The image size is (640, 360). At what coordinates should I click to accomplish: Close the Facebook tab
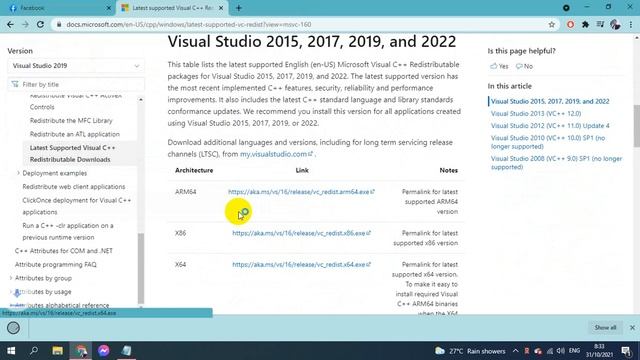(x=109, y=8)
